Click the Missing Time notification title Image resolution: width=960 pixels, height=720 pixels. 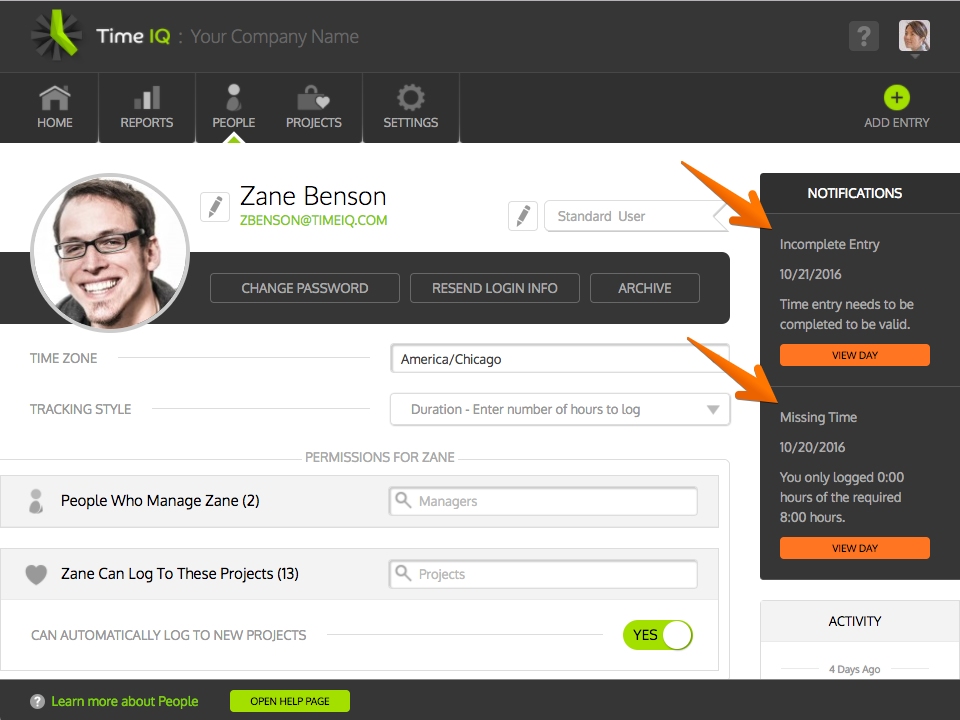[819, 418]
